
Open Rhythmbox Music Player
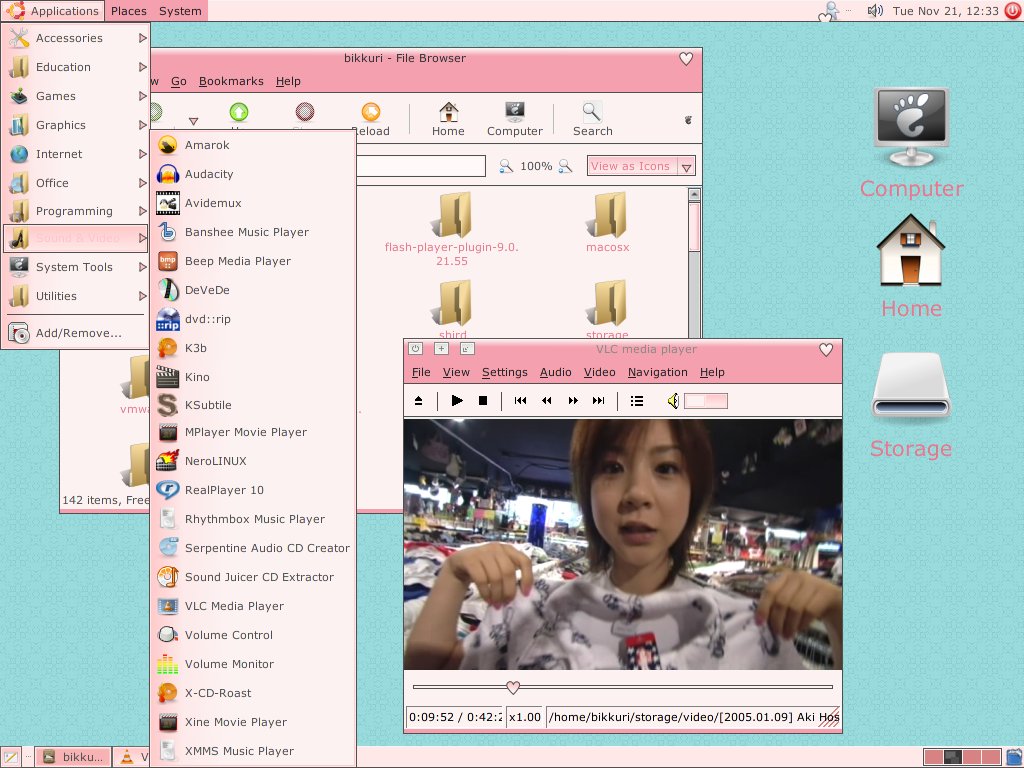point(253,519)
